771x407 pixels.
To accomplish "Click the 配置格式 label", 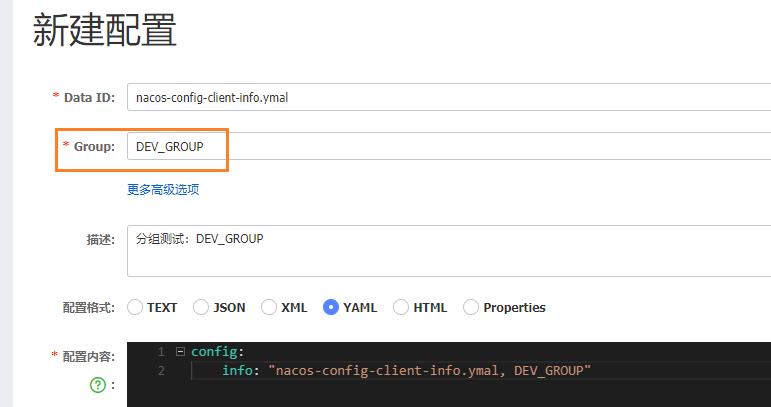I will point(89,308).
